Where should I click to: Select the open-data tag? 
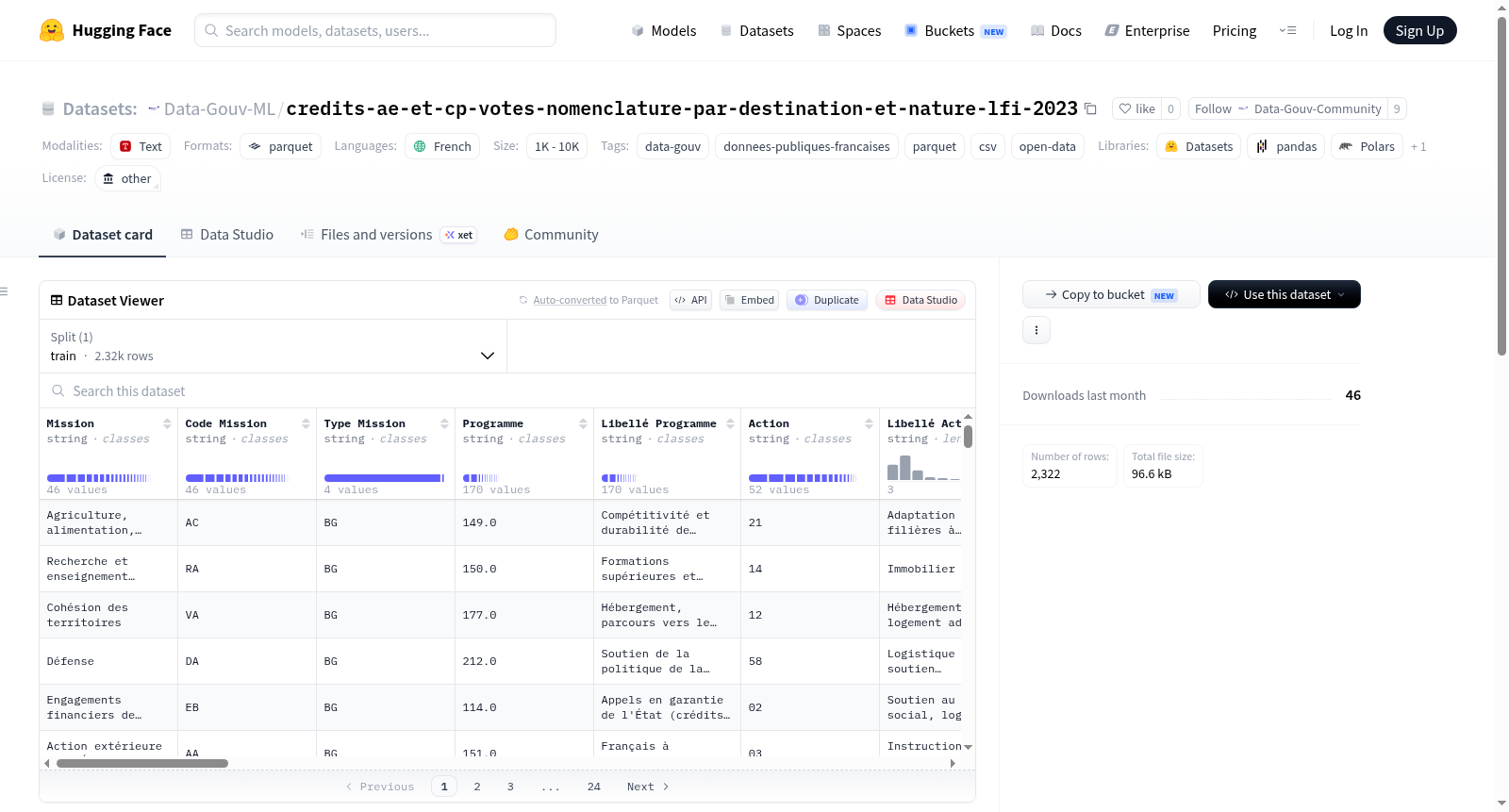[x=1047, y=146]
